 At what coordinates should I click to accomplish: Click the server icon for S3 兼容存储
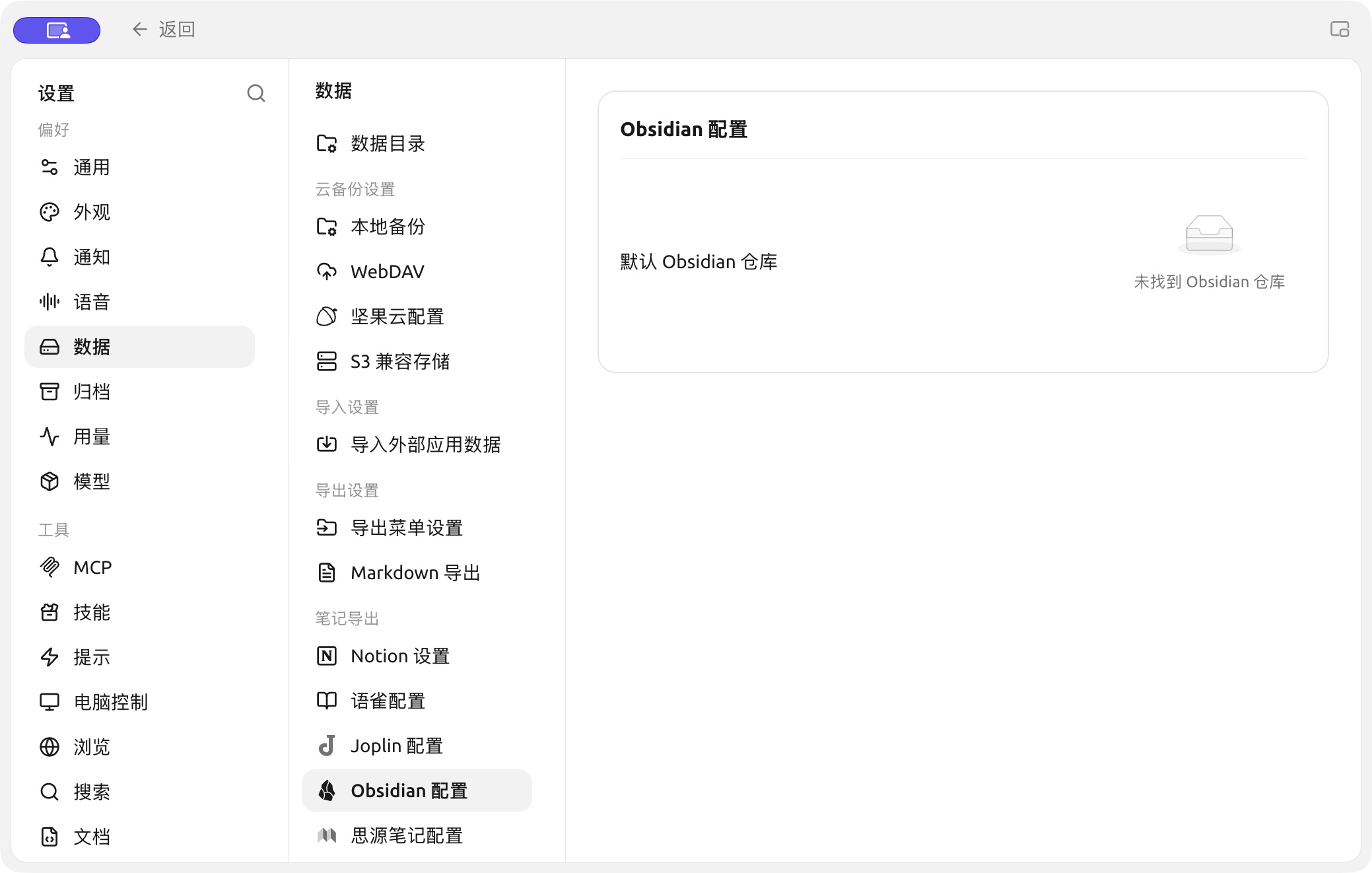[327, 361]
